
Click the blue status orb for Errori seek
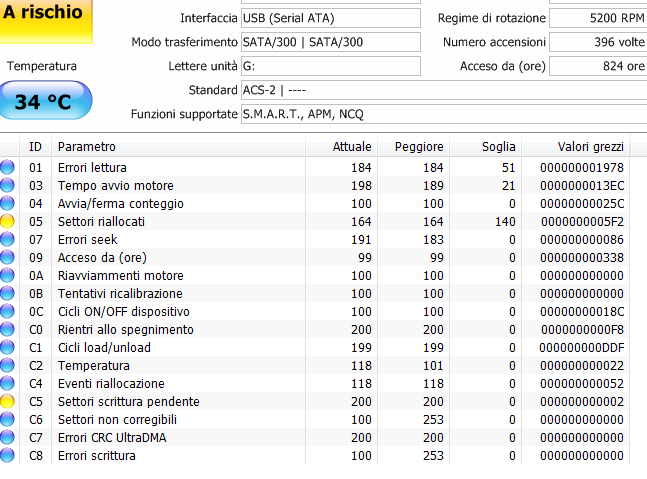(8, 239)
